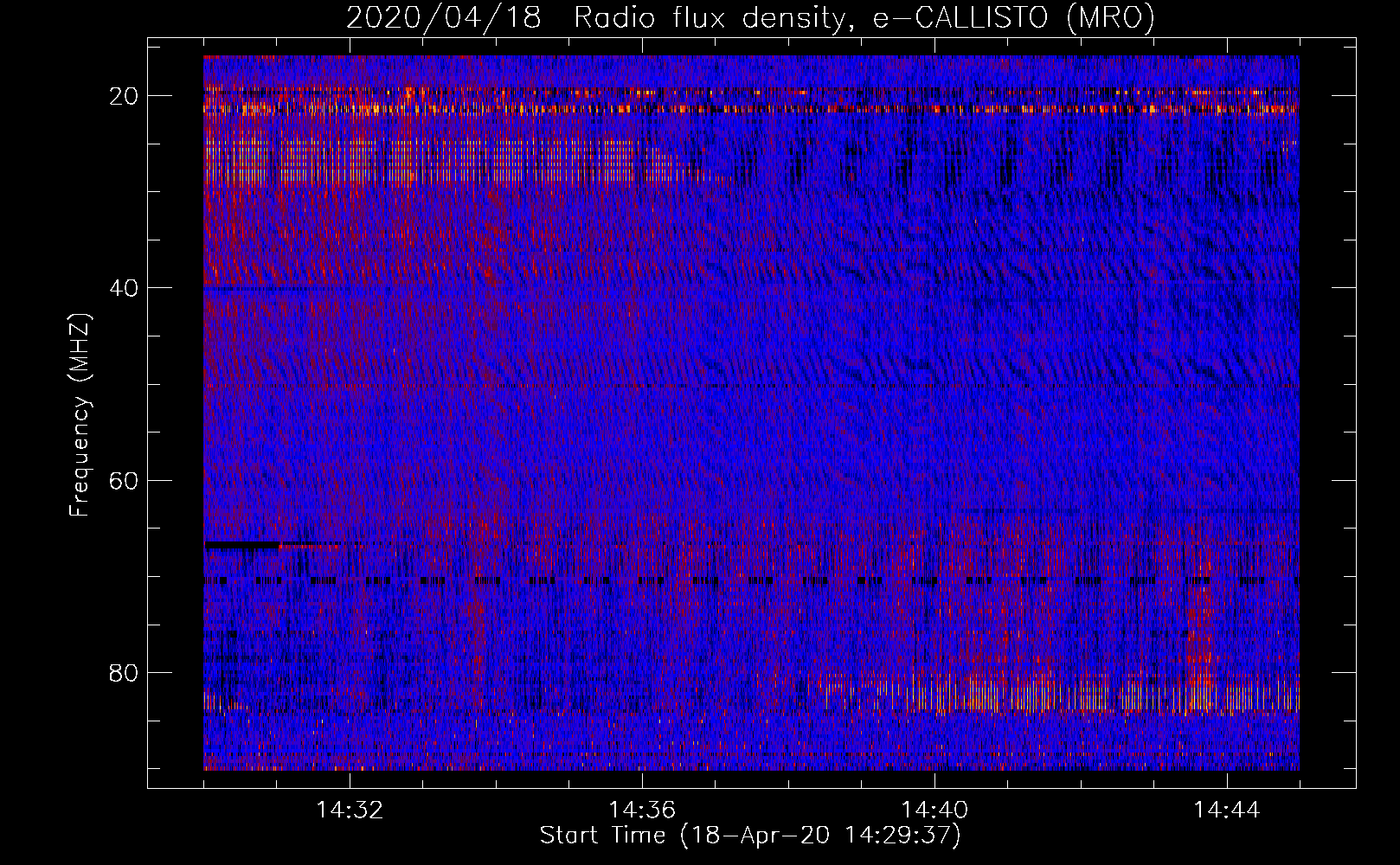The image size is (1400, 865).
Task: Click the frequency tick label '40'
Action: [125, 288]
